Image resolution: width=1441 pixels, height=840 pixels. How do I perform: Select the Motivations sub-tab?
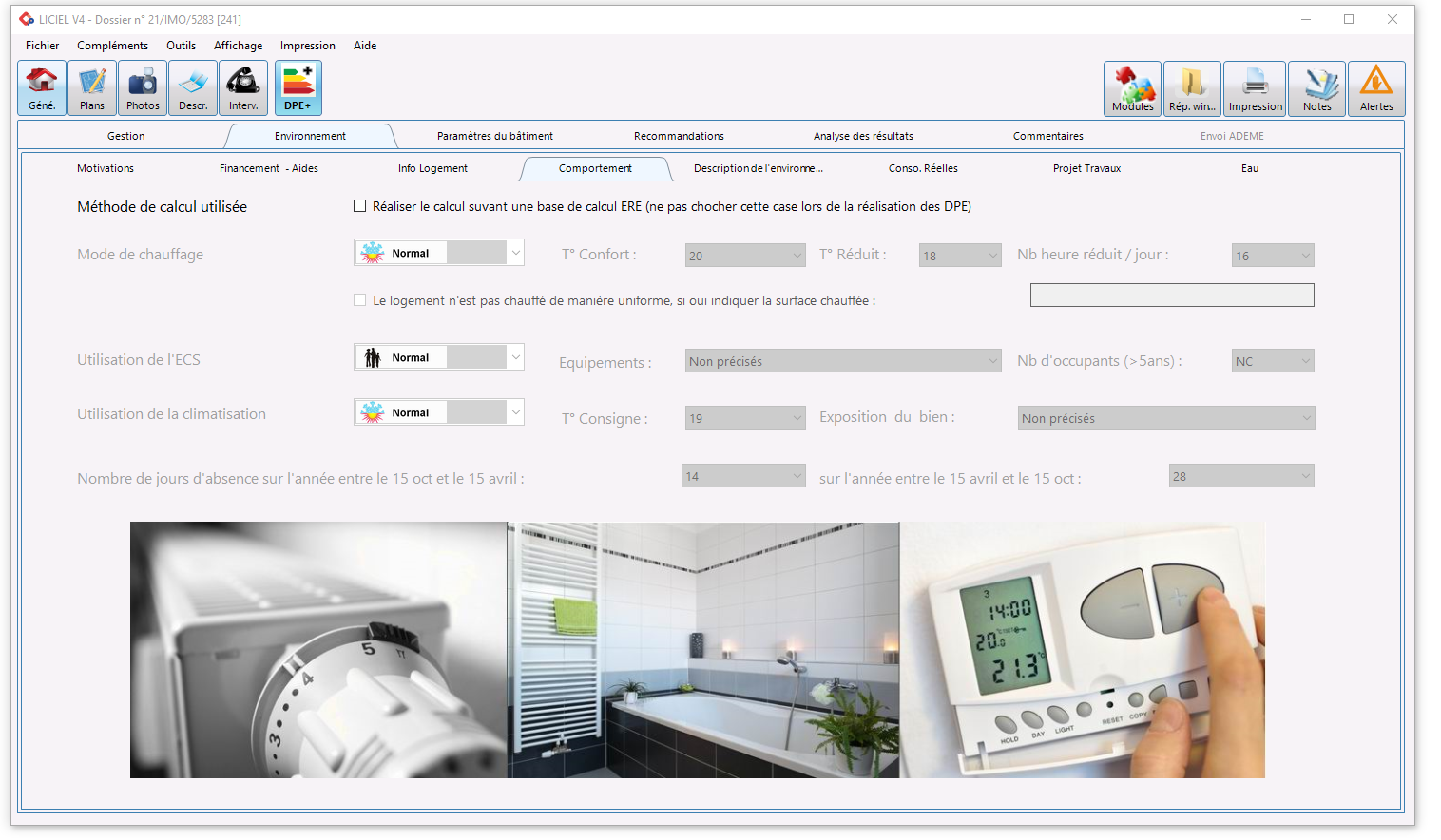point(106,168)
